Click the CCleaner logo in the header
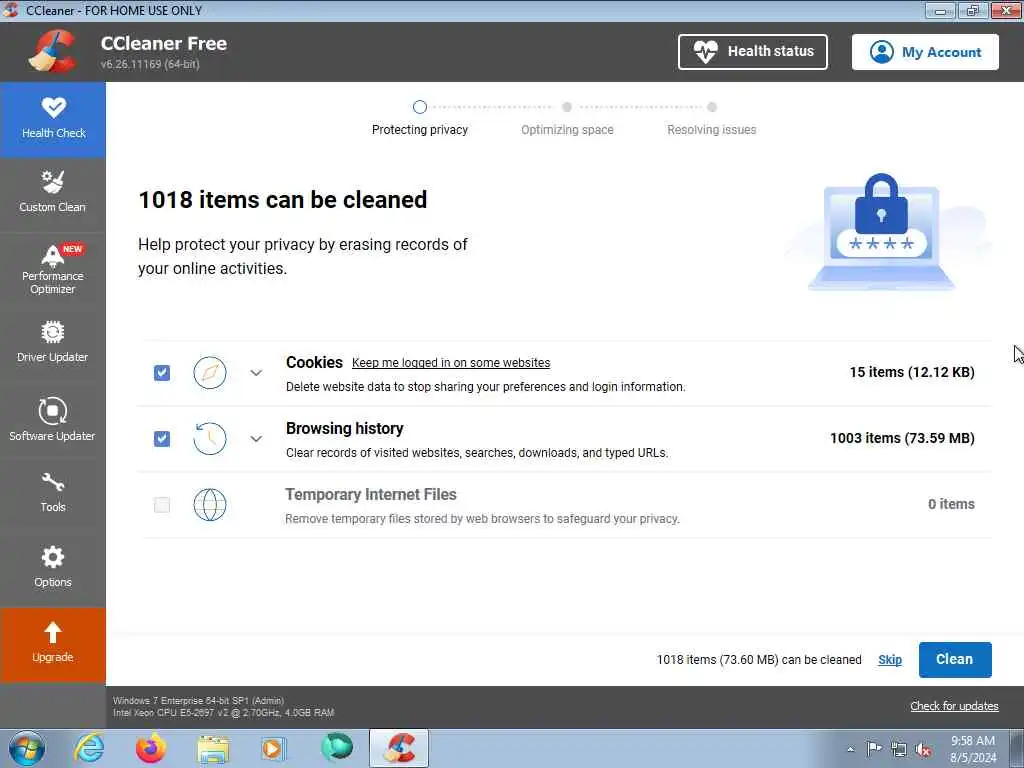This screenshot has height=768, width=1024. (52, 52)
